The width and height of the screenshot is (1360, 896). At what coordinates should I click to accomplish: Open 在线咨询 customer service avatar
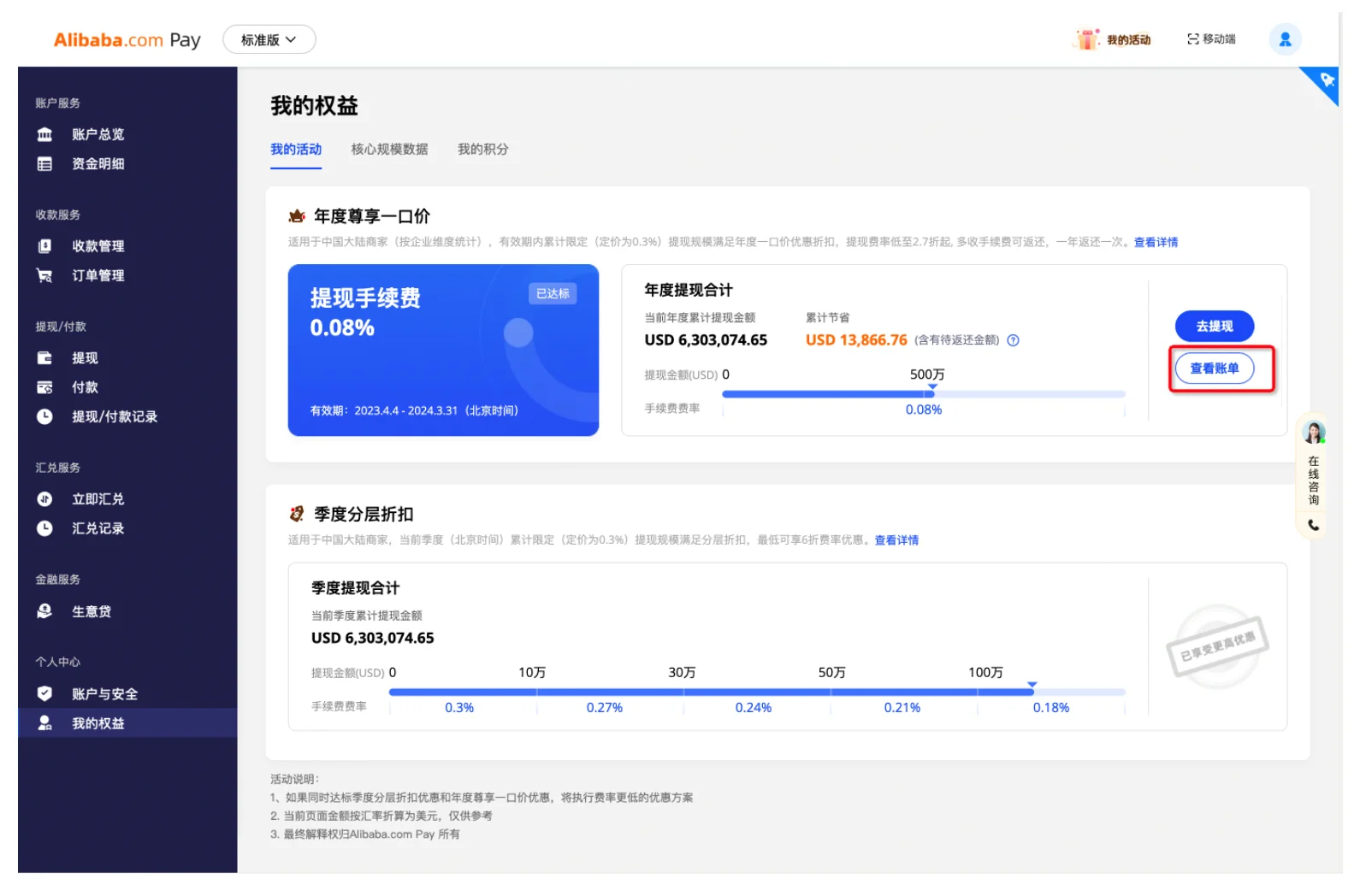(1313, 433)
